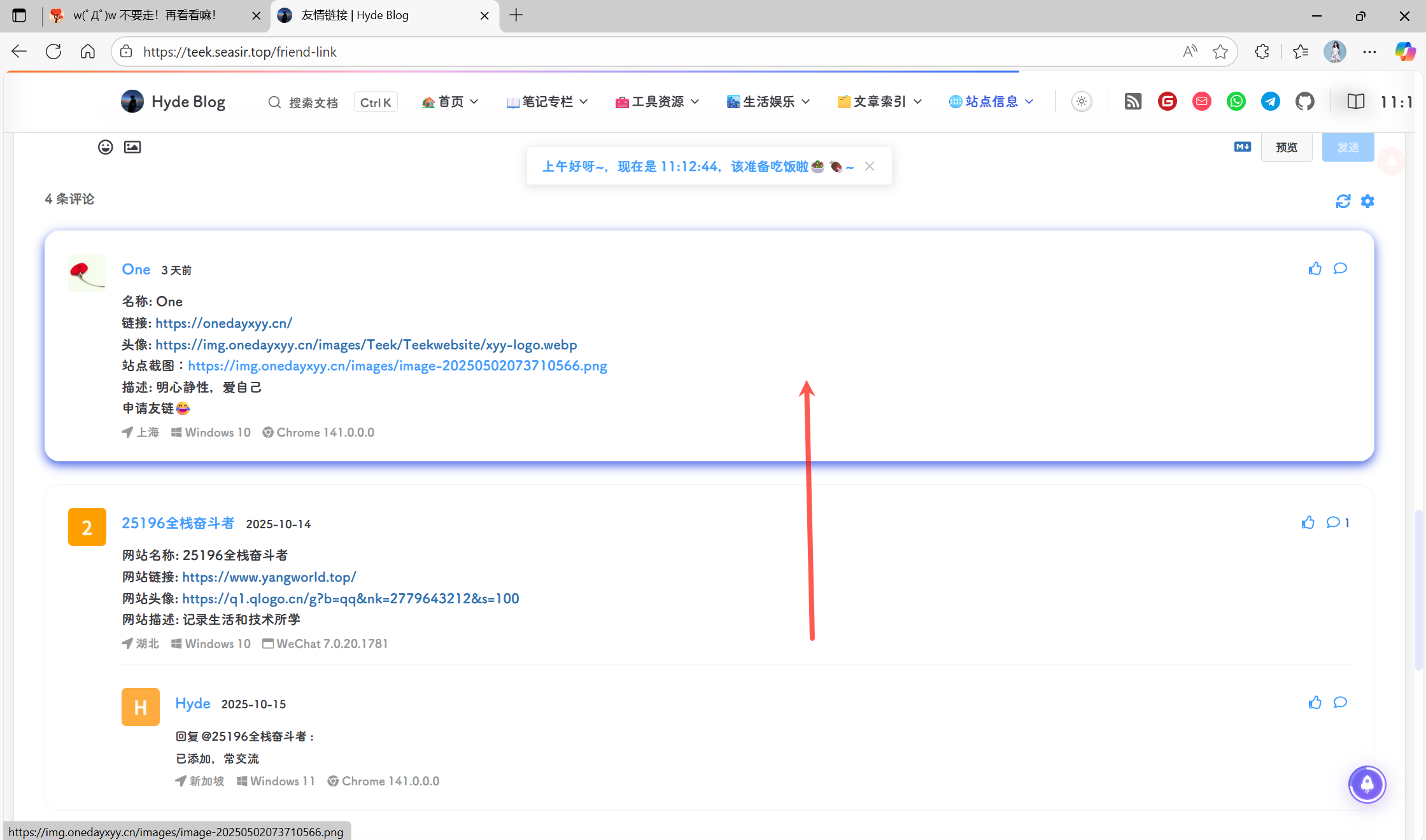Toggle the Markdown guide icon
The height and width of the screenshot is (840, 1426).
pos(1242,147)
